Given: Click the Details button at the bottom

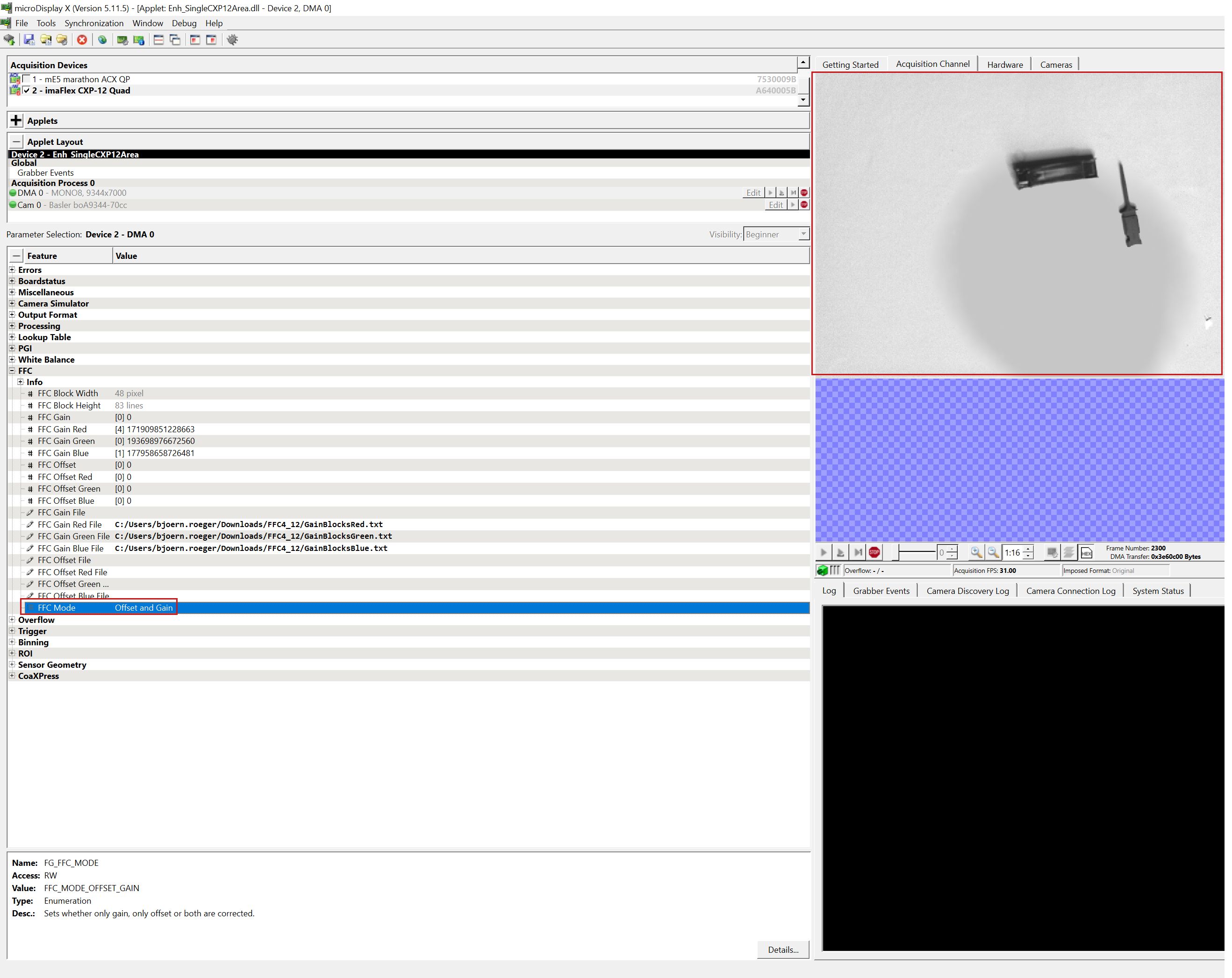Looking at the screenshot, I should coord(783,949).
